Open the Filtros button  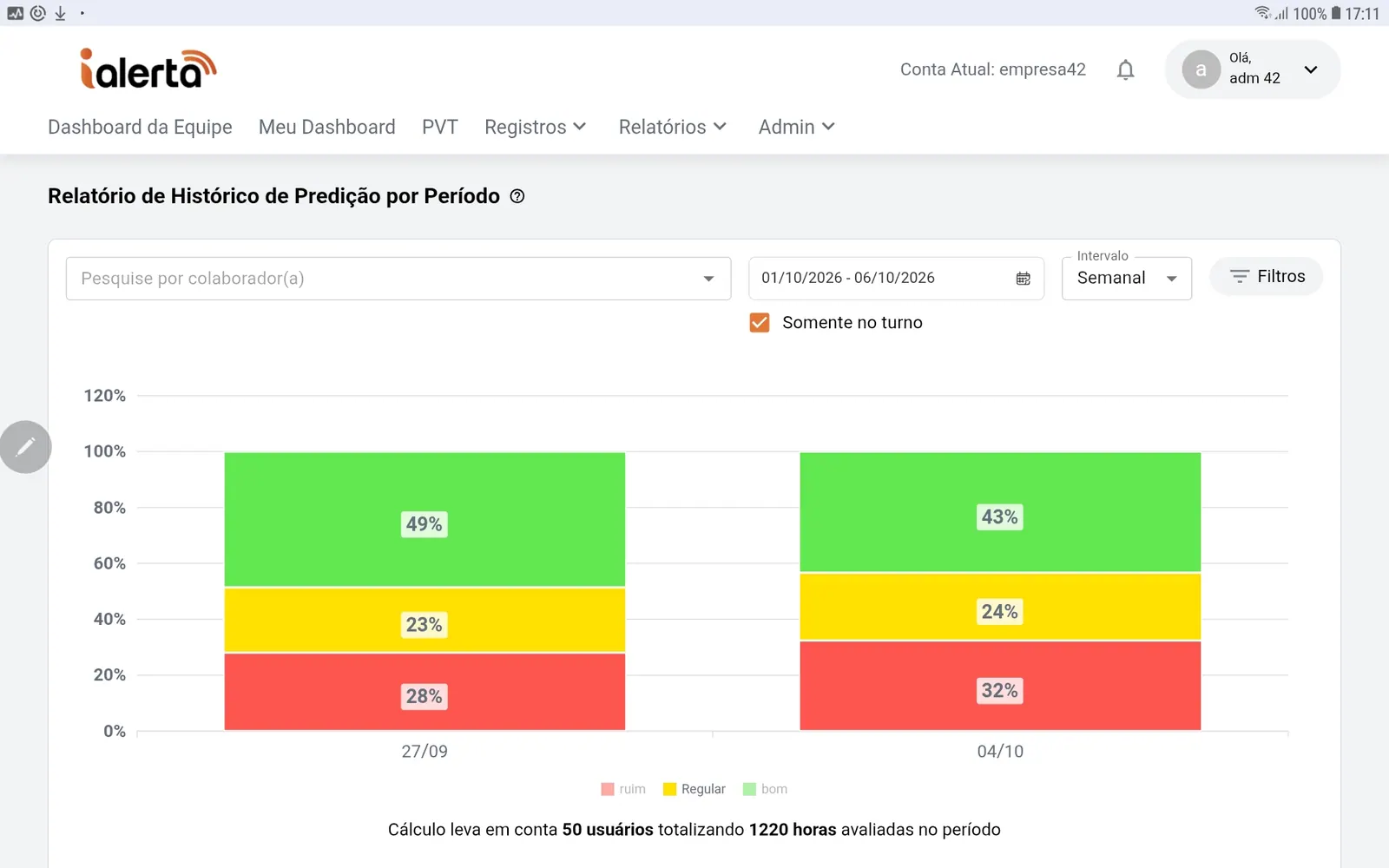click(x=1267, y=276)
